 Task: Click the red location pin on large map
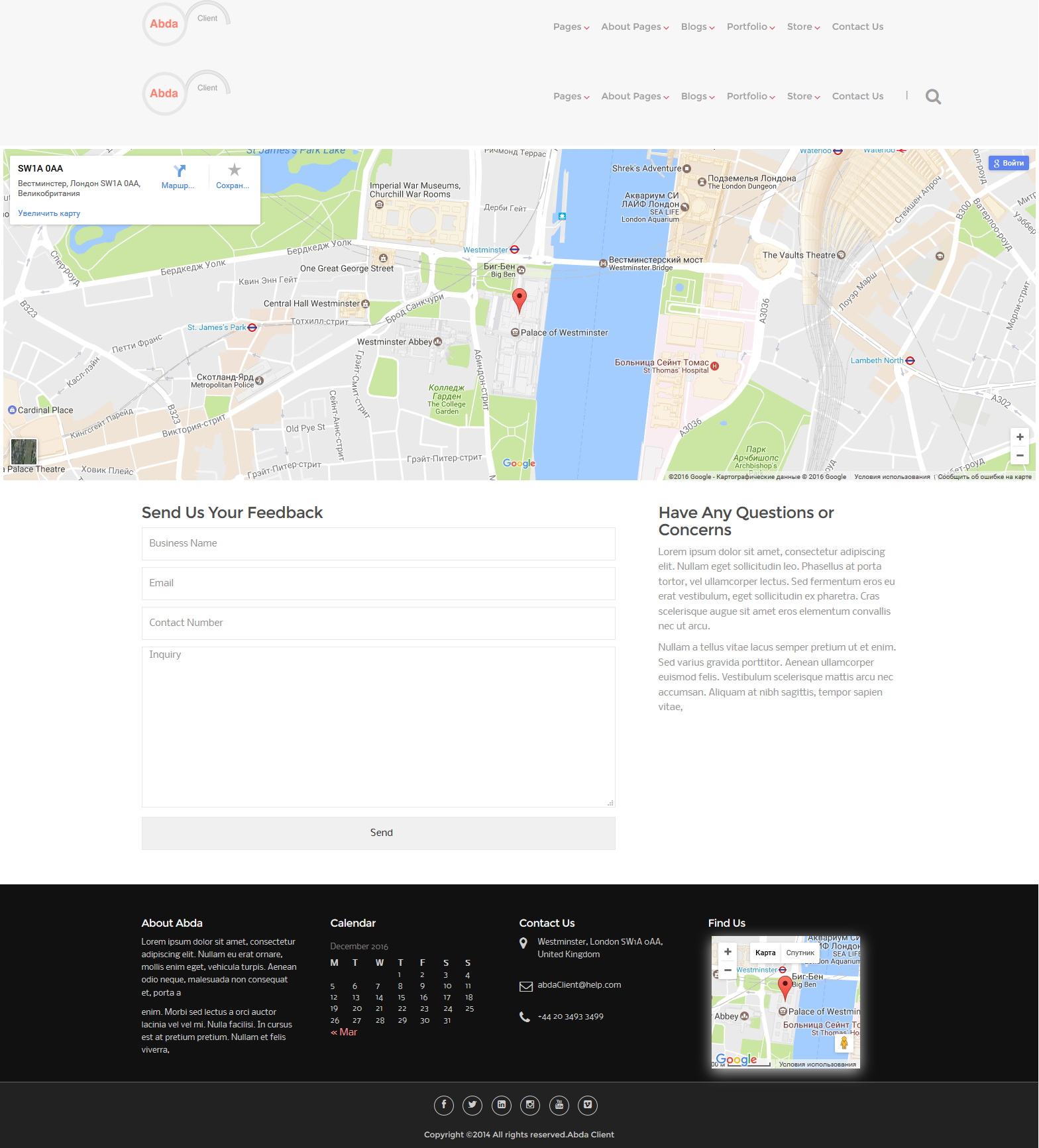tap(519, 300)
